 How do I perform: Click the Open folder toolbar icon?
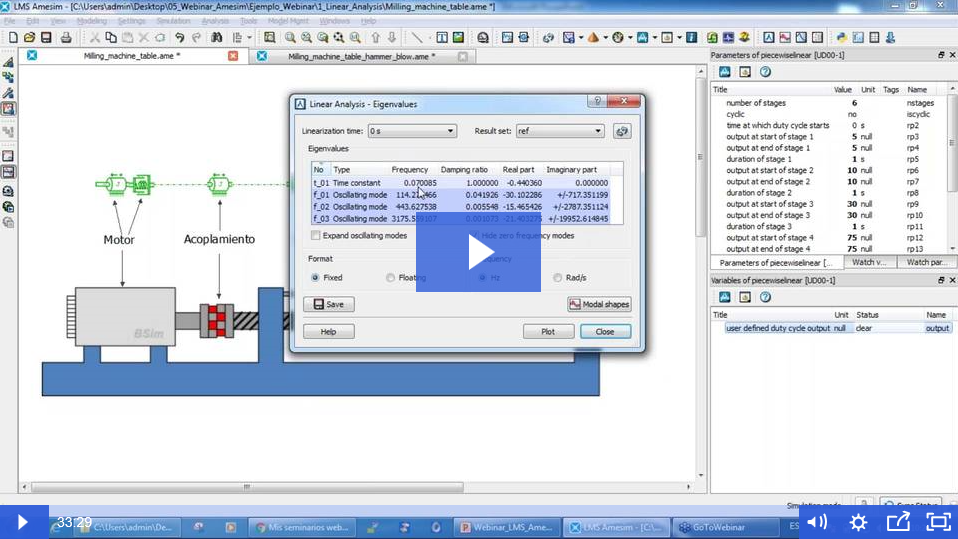pos(29,37)
